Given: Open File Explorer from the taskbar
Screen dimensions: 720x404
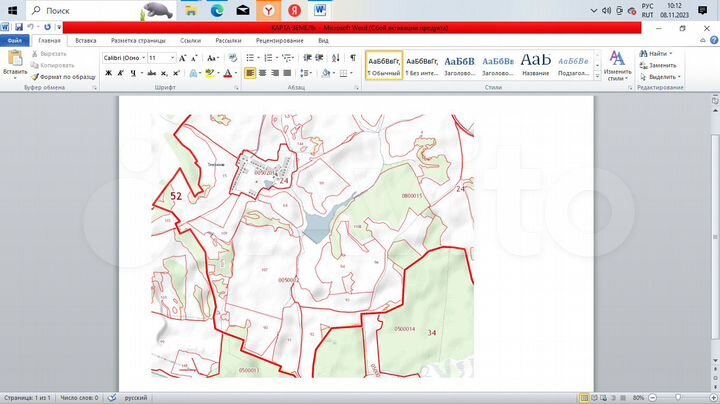Looking at the screenshot, I should pos(191,11).
